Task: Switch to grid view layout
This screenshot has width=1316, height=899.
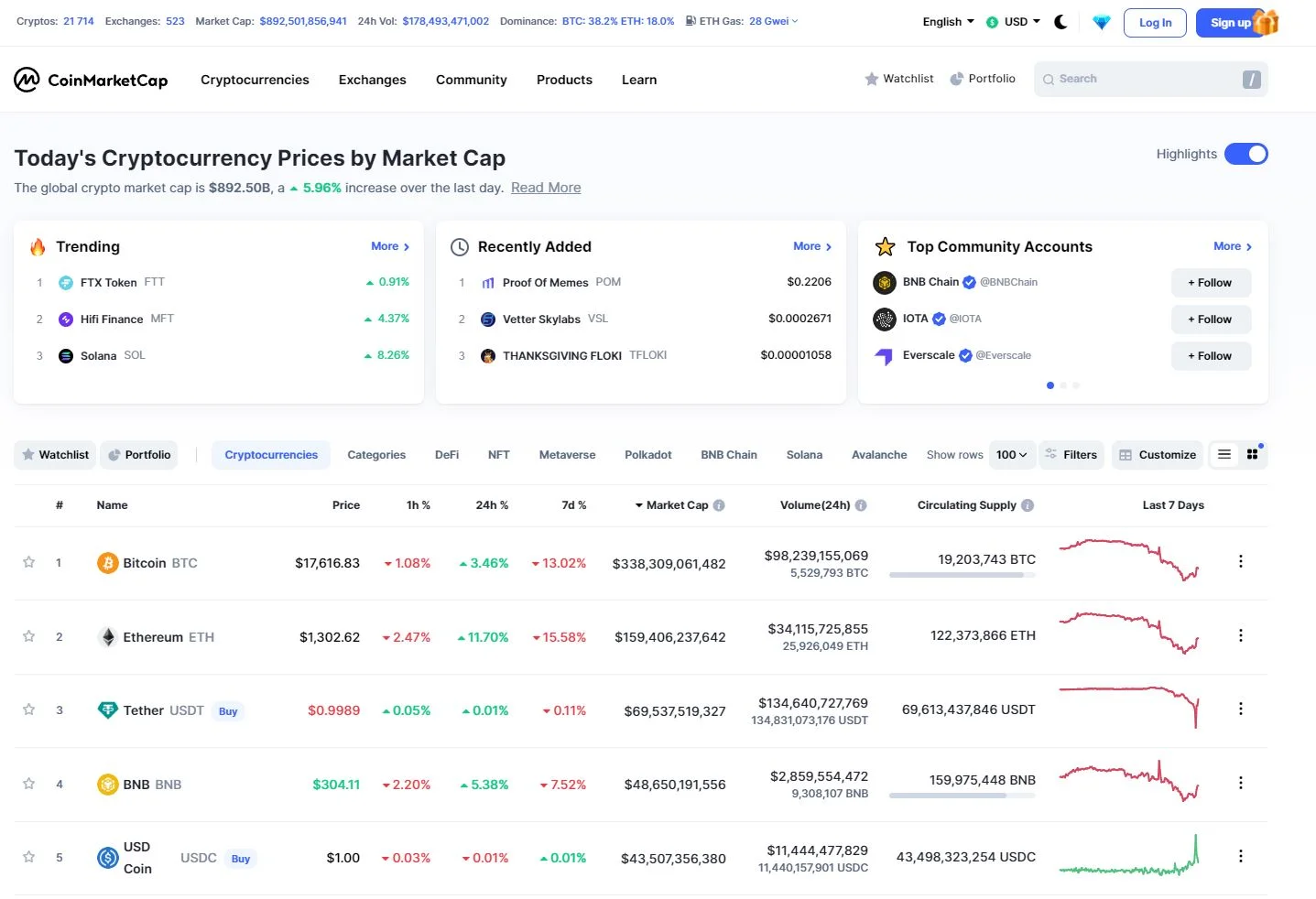Action: tap(1253, 454)
